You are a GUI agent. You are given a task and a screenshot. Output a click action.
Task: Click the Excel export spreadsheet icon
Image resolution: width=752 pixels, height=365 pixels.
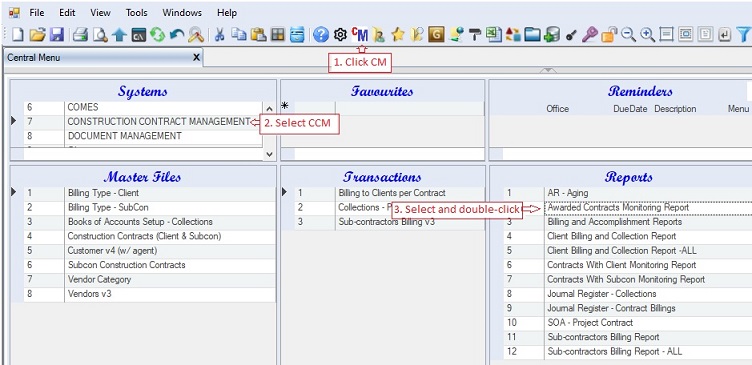click(494, 35)
